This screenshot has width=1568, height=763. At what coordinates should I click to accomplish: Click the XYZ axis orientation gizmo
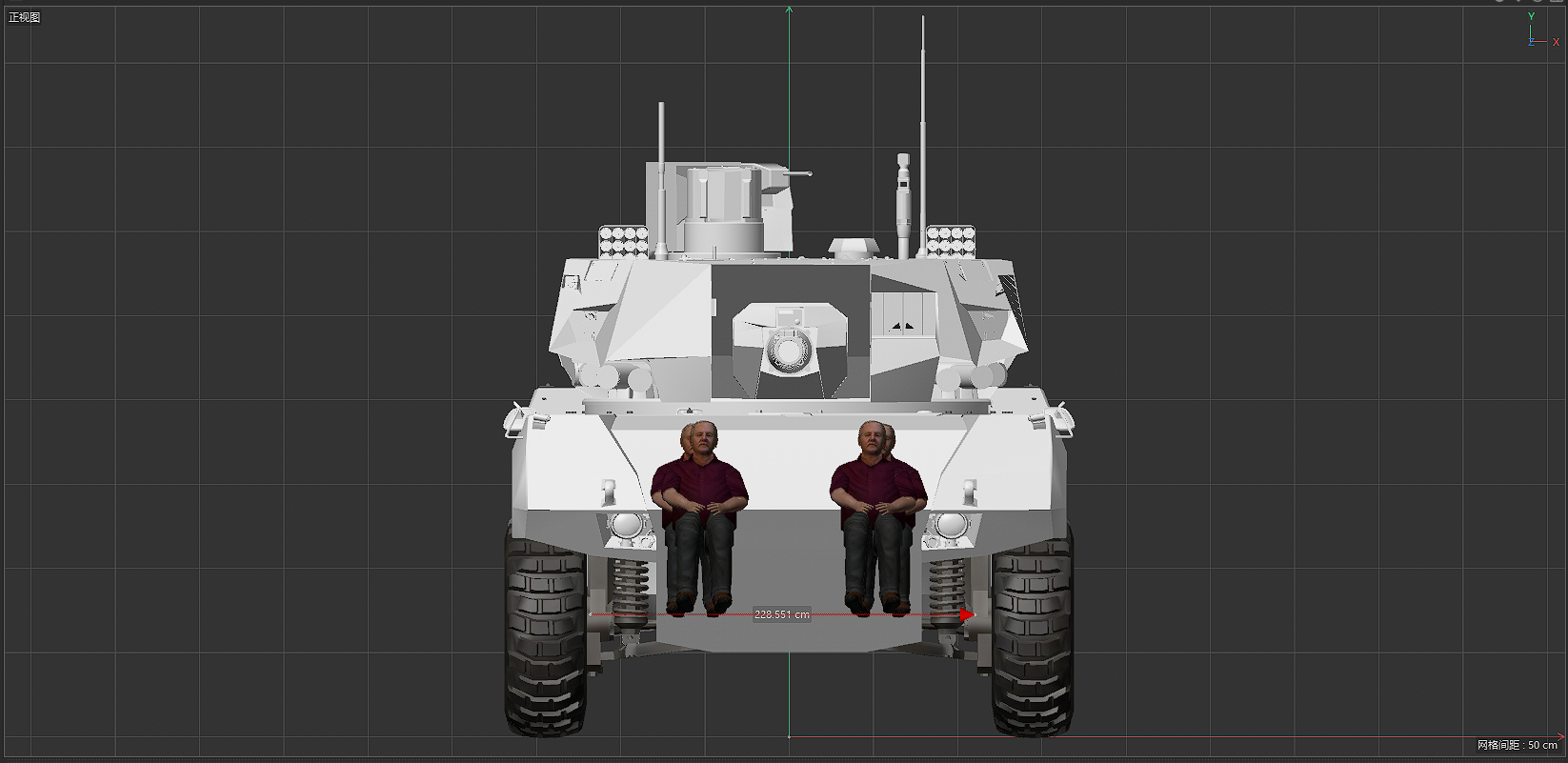1537,34
